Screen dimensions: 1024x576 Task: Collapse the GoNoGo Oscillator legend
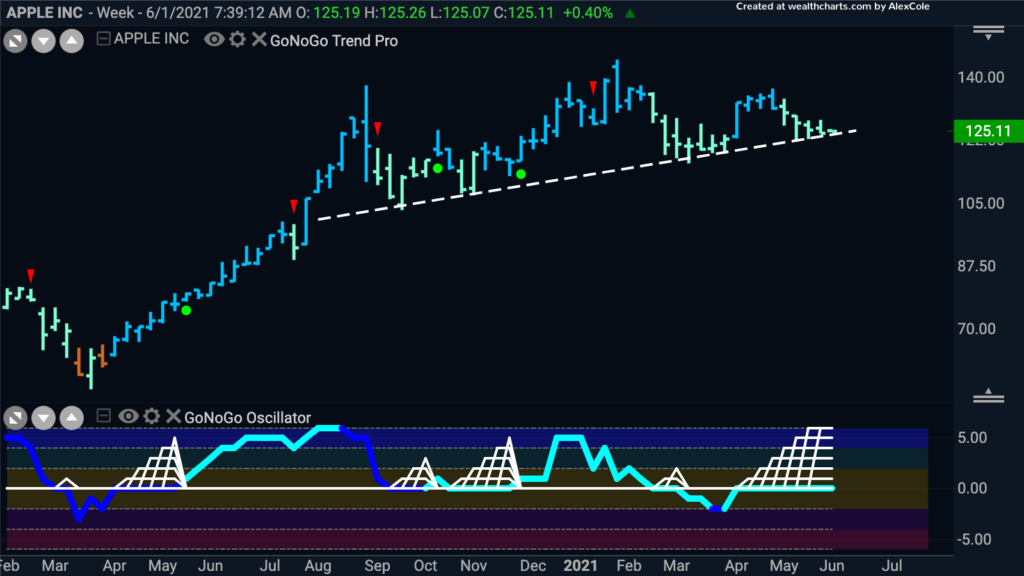click(x=103, y=415)
